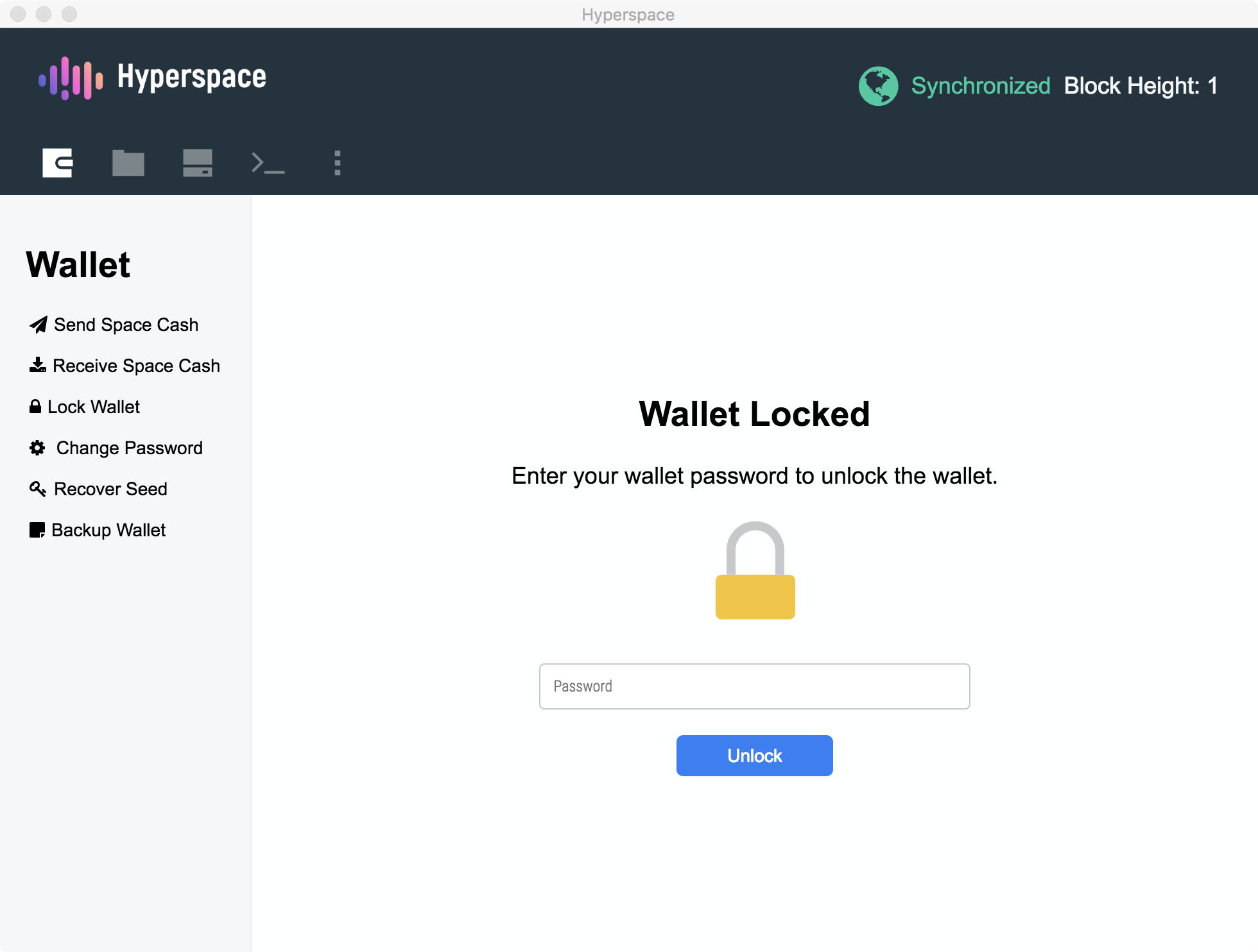Select Send Space Cash in sidebar
This screenshot has height=952, width=1258.
tap(126, 325)
